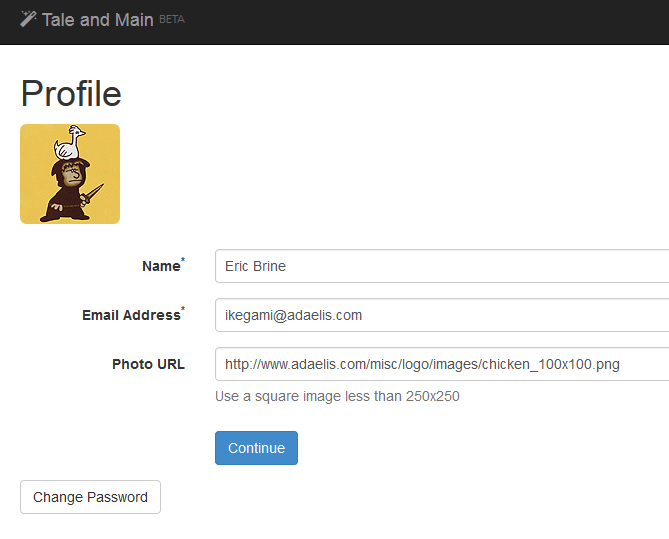Focus the Email Address input field
Image resolution: width=669 pixels, height=539 pixels.
(440, 315)
